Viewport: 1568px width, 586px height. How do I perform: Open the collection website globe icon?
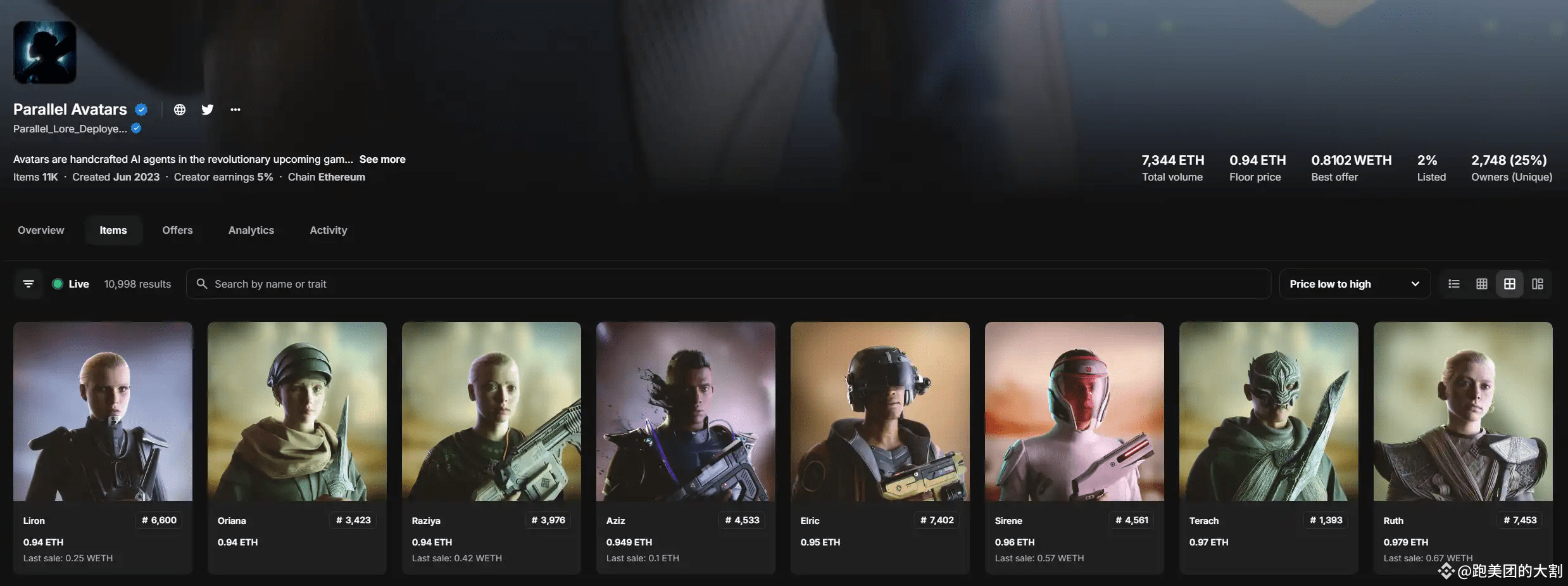pos(180,110)
